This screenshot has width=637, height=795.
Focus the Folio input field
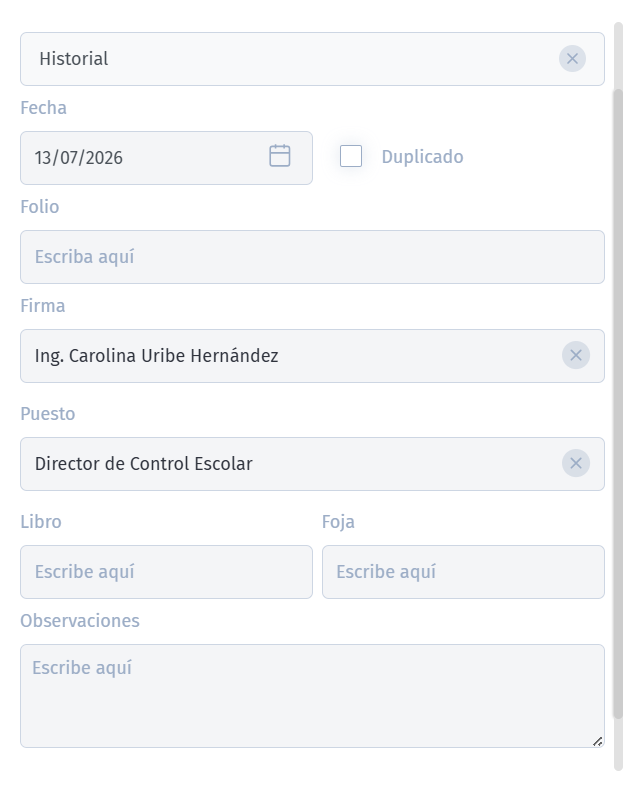click(x=312, y=257)
